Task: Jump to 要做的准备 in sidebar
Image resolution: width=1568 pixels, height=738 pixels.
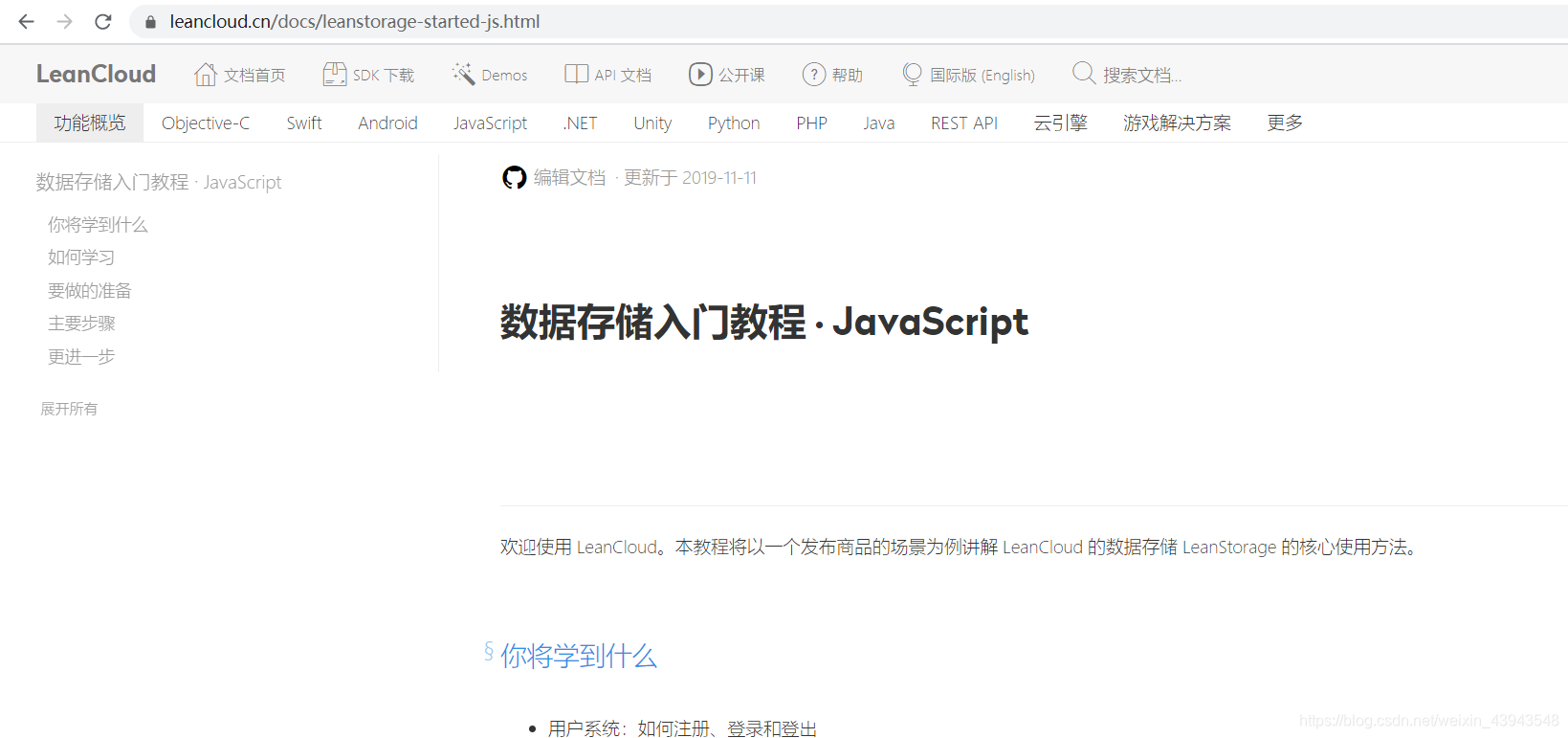Action: pyautogui.click(x=90, y=290)
